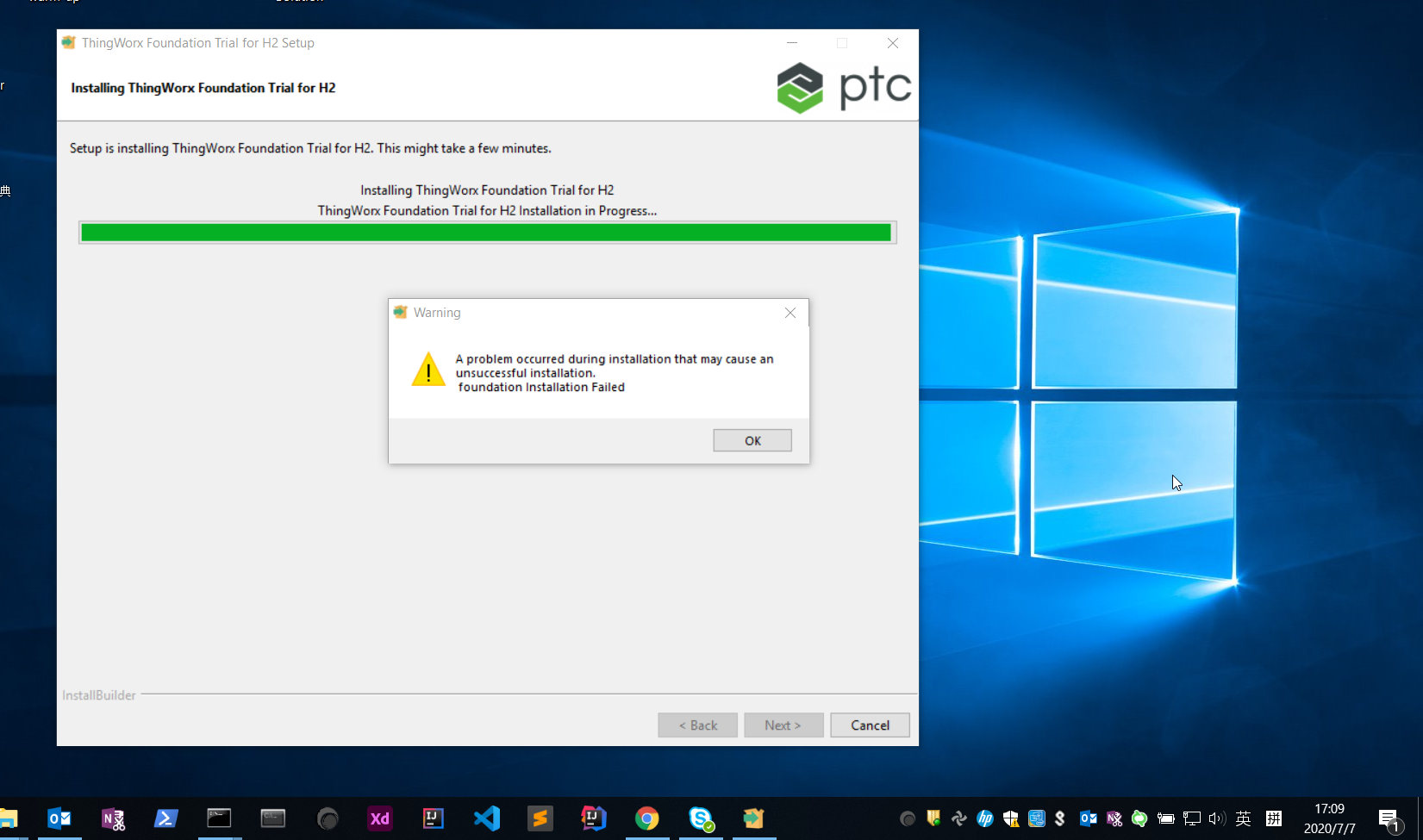
Task: Open the volume control in the system tray
Action: click(1217, 818)
